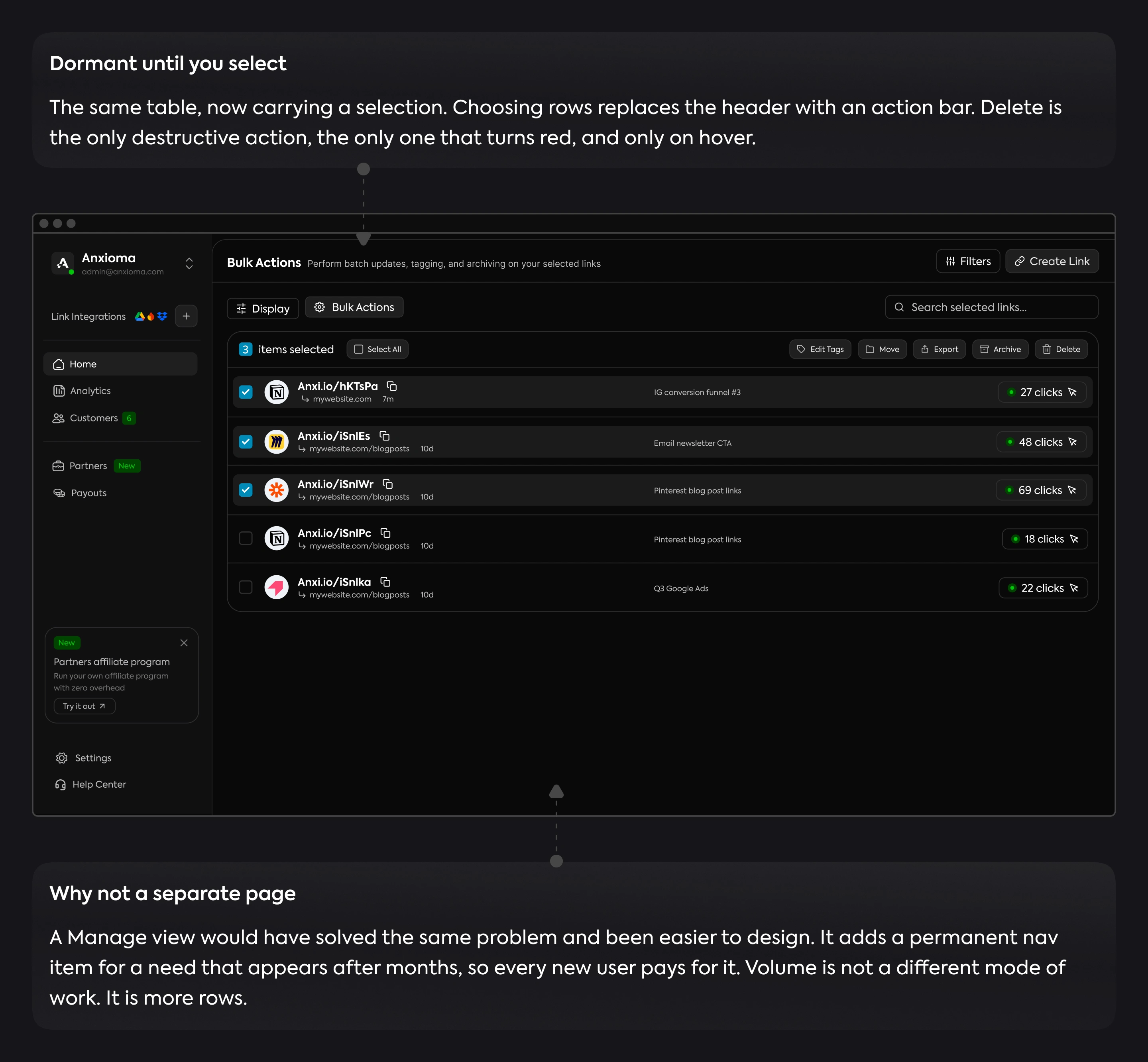
Task: Click the Q3 Google Ads description
Action: [681, 588]
